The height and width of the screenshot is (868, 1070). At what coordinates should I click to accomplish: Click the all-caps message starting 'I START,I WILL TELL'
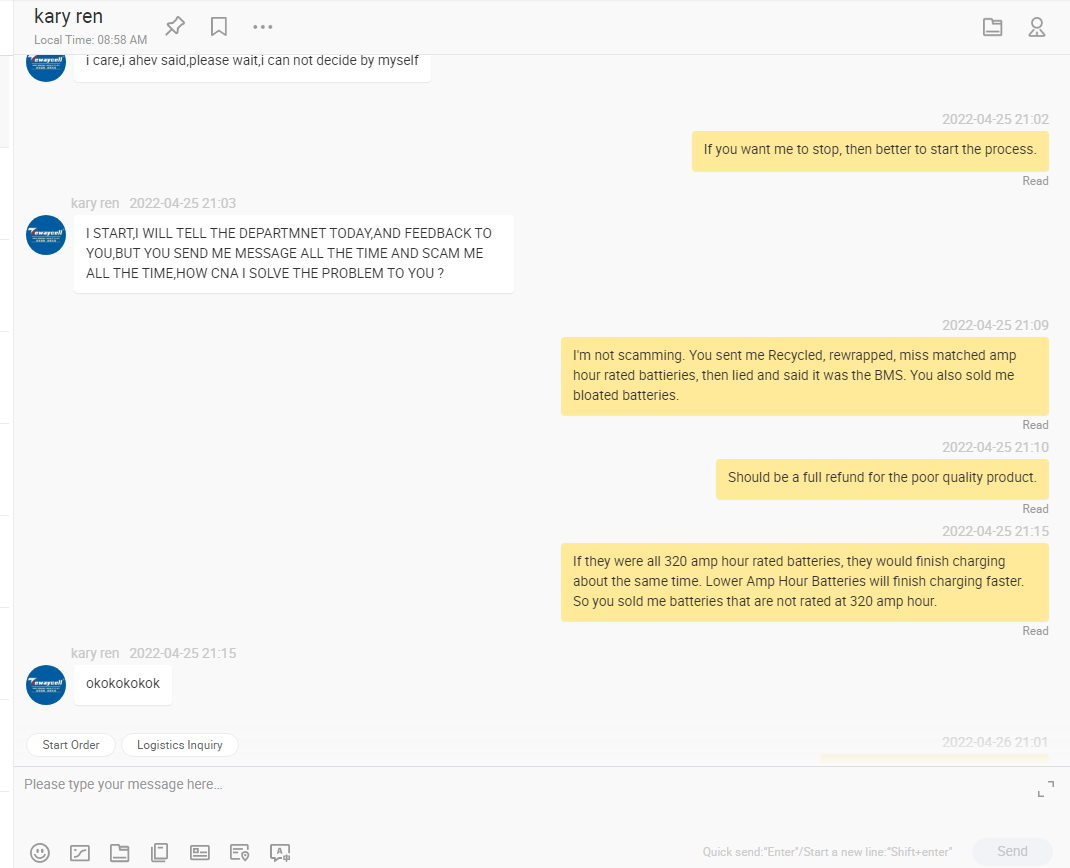293,254
